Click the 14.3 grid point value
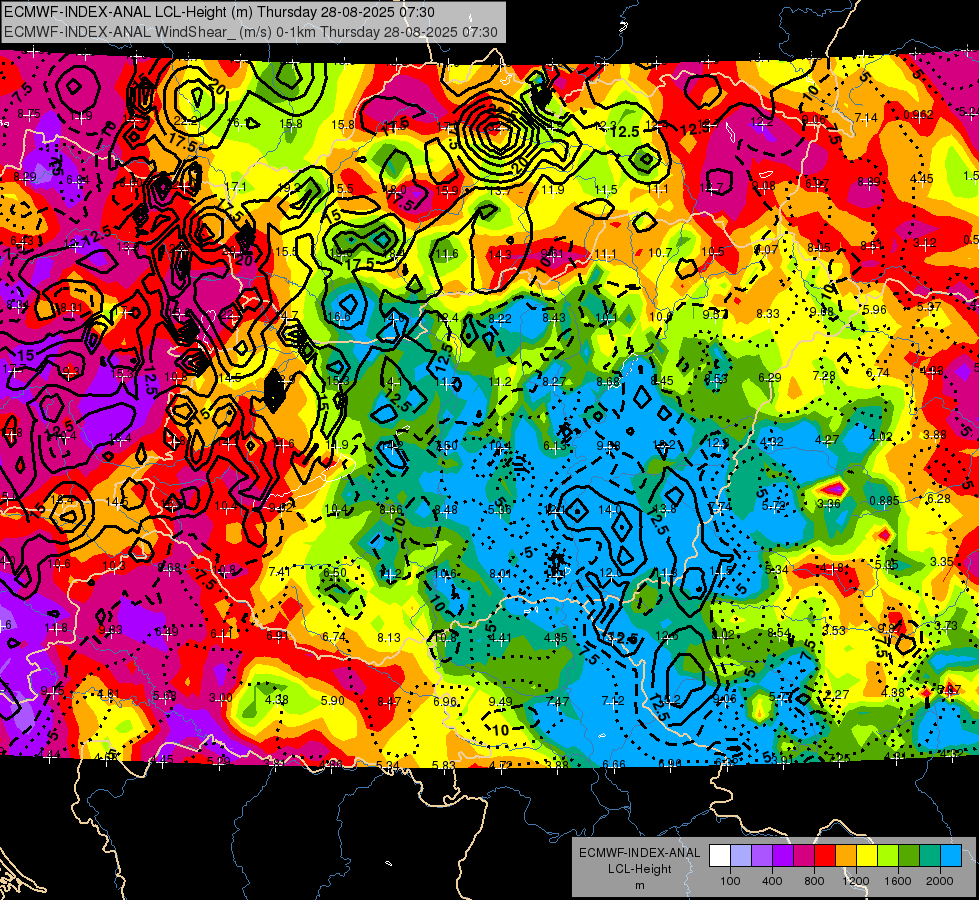979x900 pixels. [499, 254]
